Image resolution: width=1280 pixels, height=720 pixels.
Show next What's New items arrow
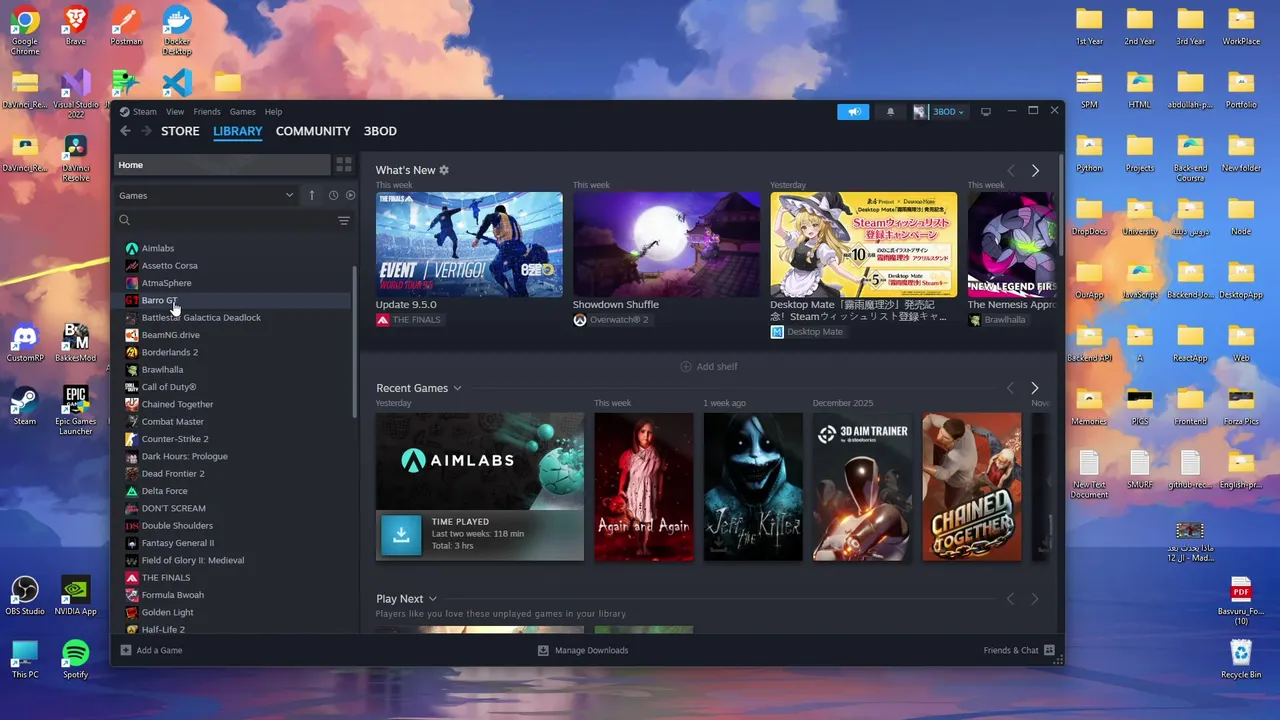(x=1035, y=171)
